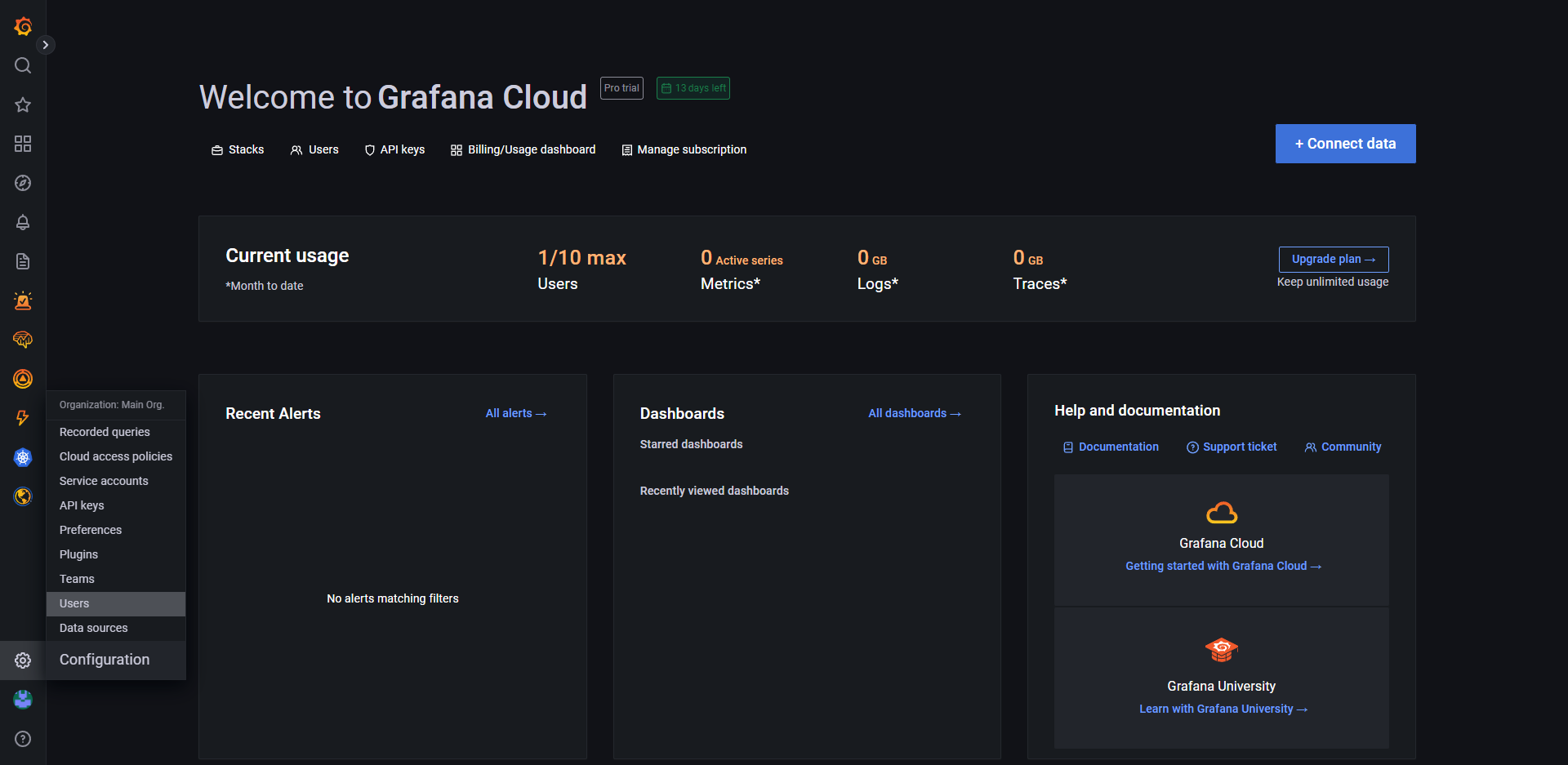Open the Billing/Usage dashboard link
This screenshot has height=765, width=1568.
(x=523, y=149)
